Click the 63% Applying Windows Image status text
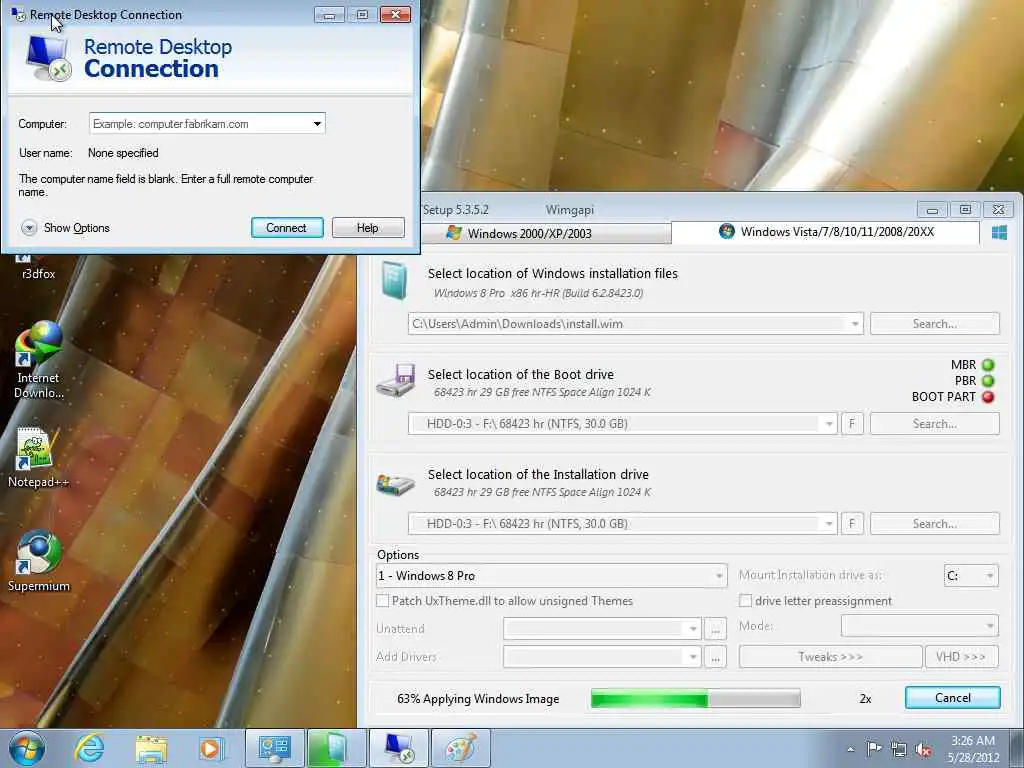 [478, 699]
